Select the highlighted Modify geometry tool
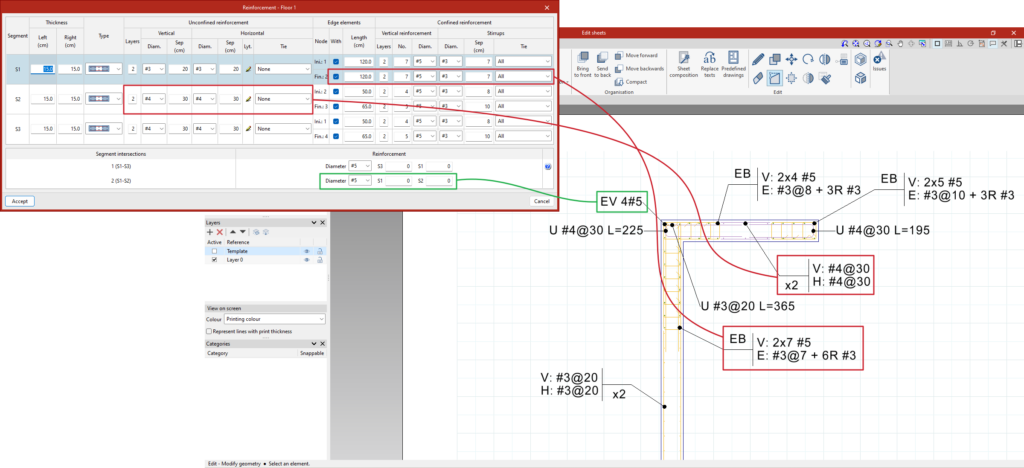This screenshot has height=468, width=1024. 775,78
